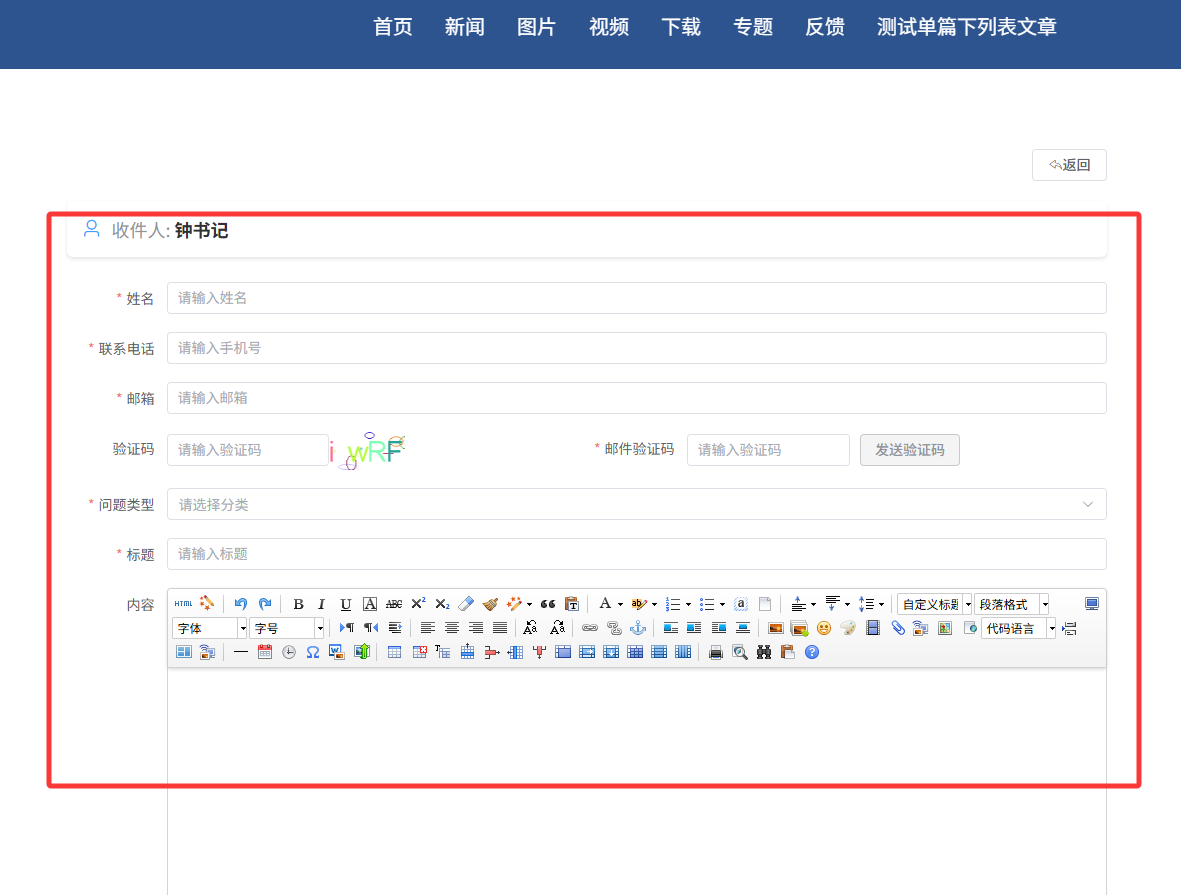
Task: Click the emoticon smiley icon
Action: click(824, 628)
